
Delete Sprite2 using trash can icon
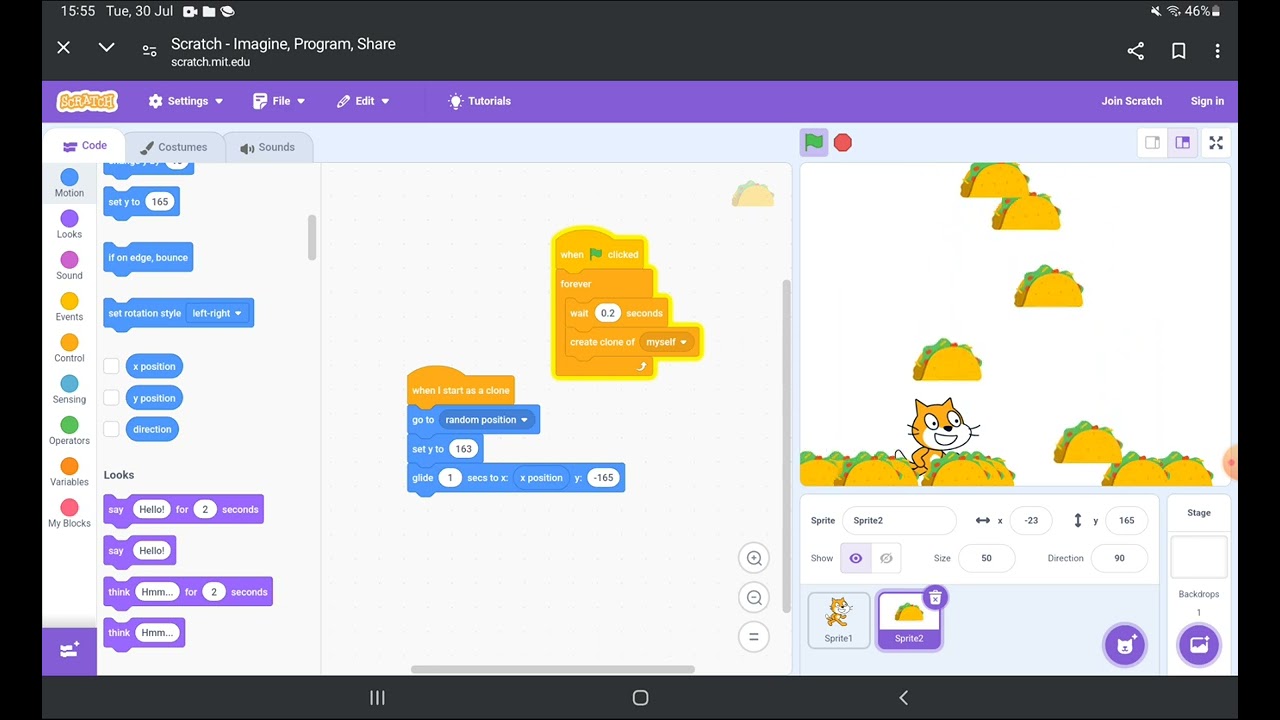(x=935, y=598)
